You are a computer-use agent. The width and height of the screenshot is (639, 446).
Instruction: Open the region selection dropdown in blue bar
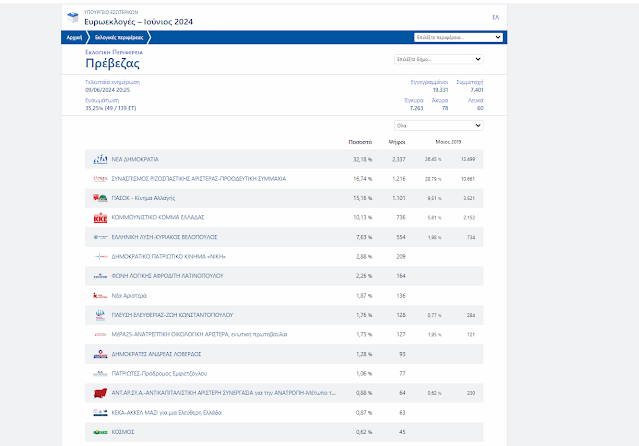[x=458, y=37]
